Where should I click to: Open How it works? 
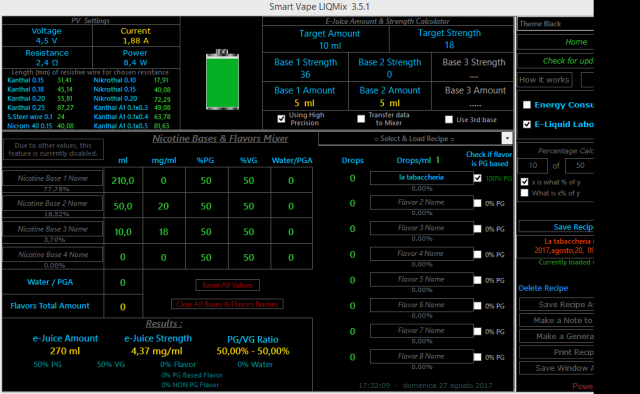pyautogui.click(x=544, y=80)
